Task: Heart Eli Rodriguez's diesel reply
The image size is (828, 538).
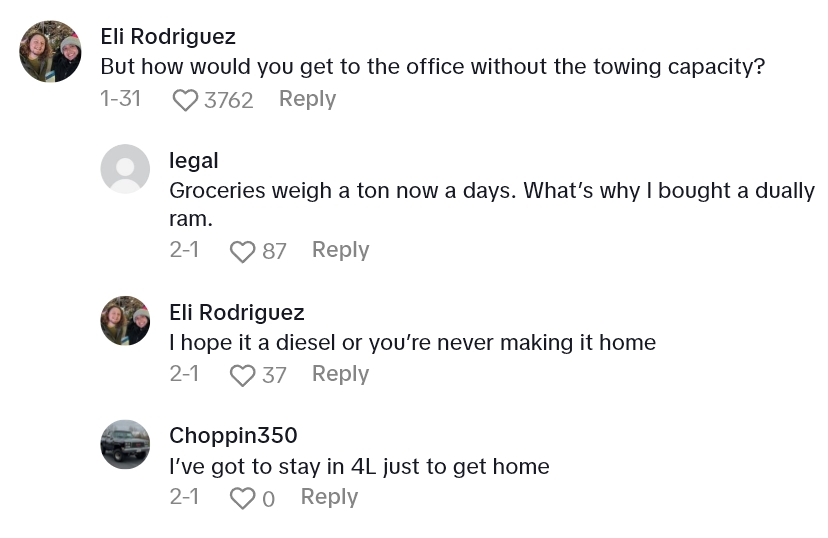Action: coord(243,375)
